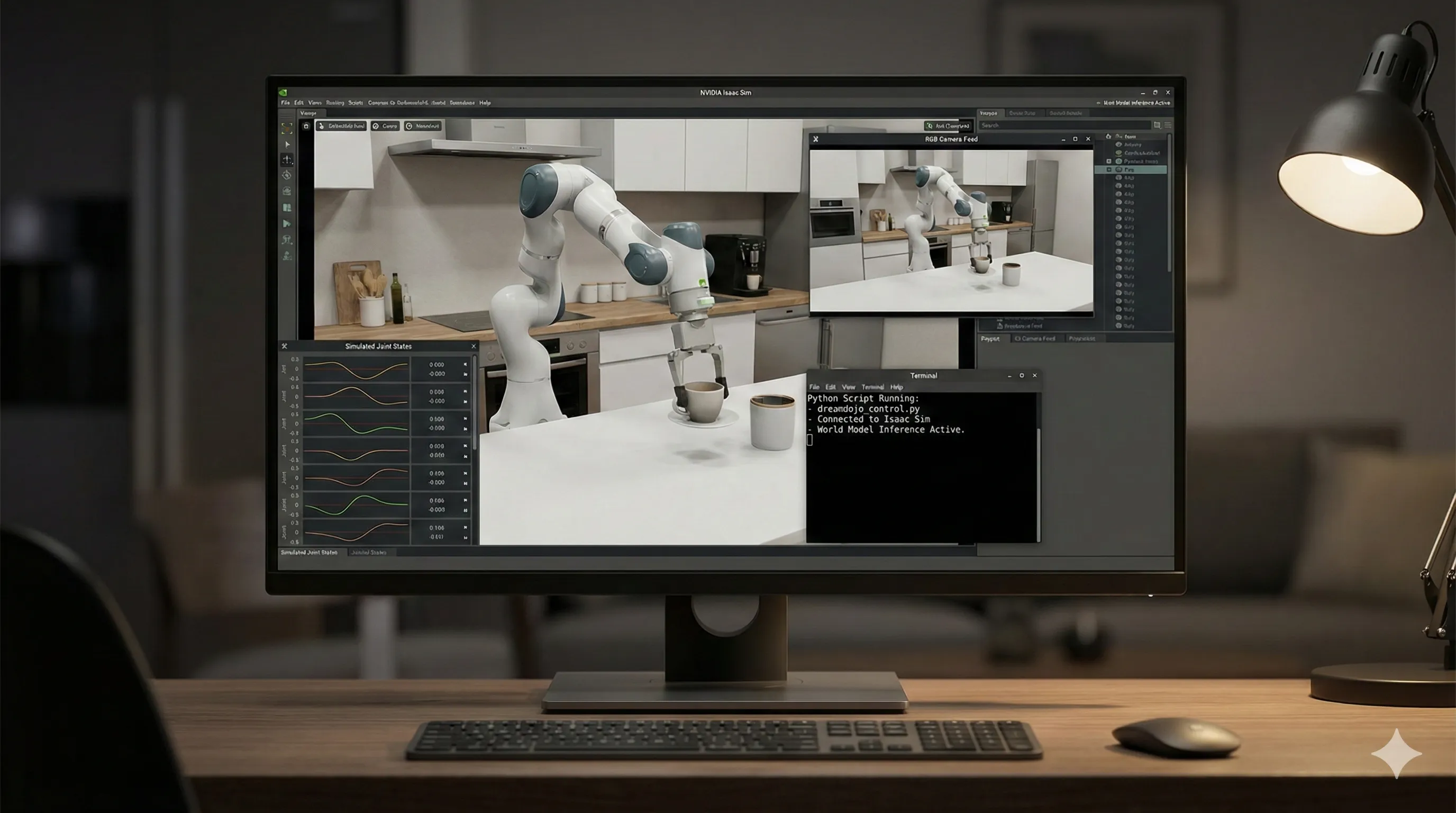Switch to the Camera Feed tab
The image size is (1456, 813).
click(x=1035, y=339)
